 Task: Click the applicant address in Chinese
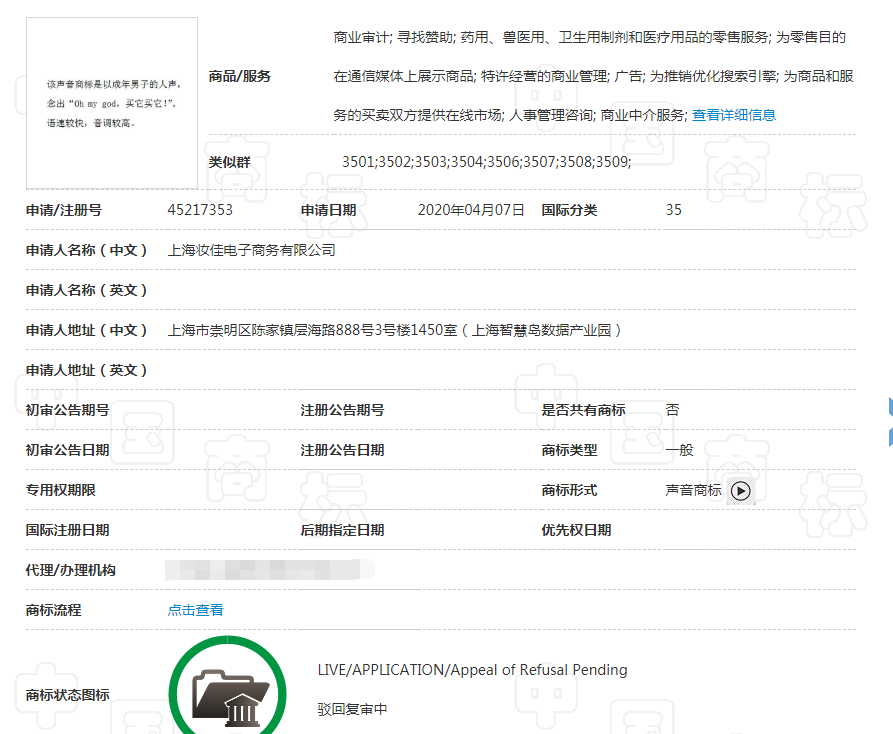click(394, 330)
